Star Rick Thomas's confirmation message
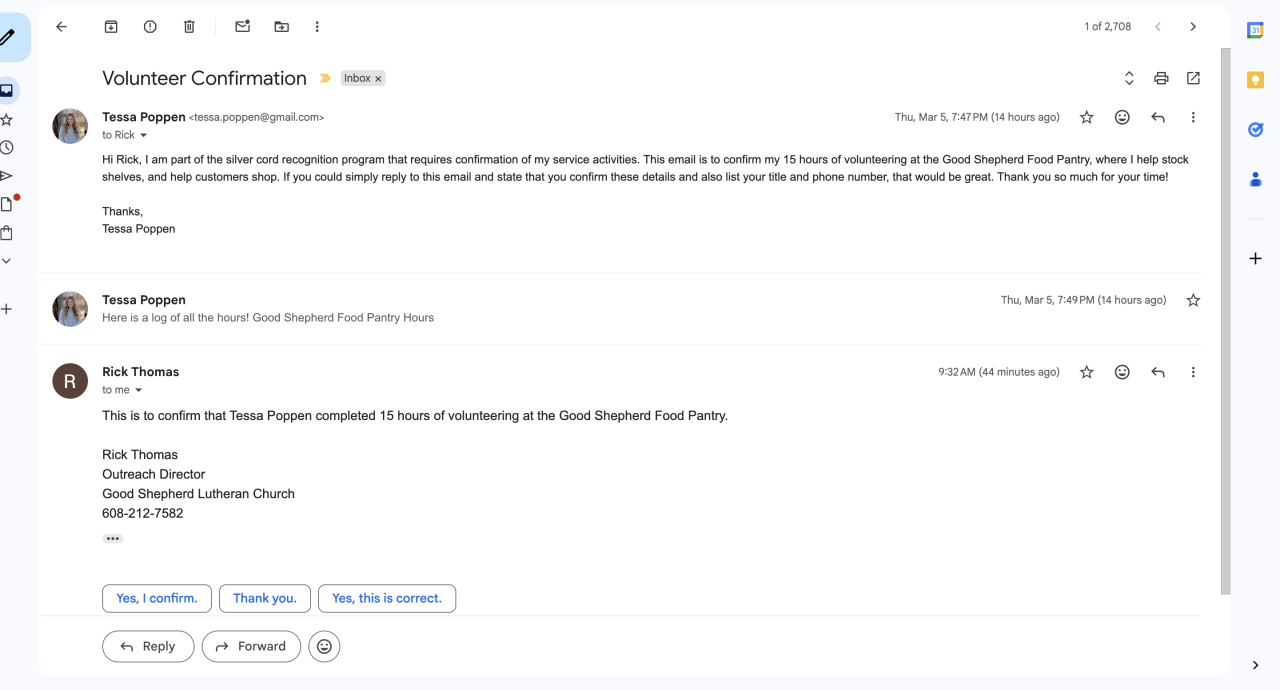 pos(1087,372)
